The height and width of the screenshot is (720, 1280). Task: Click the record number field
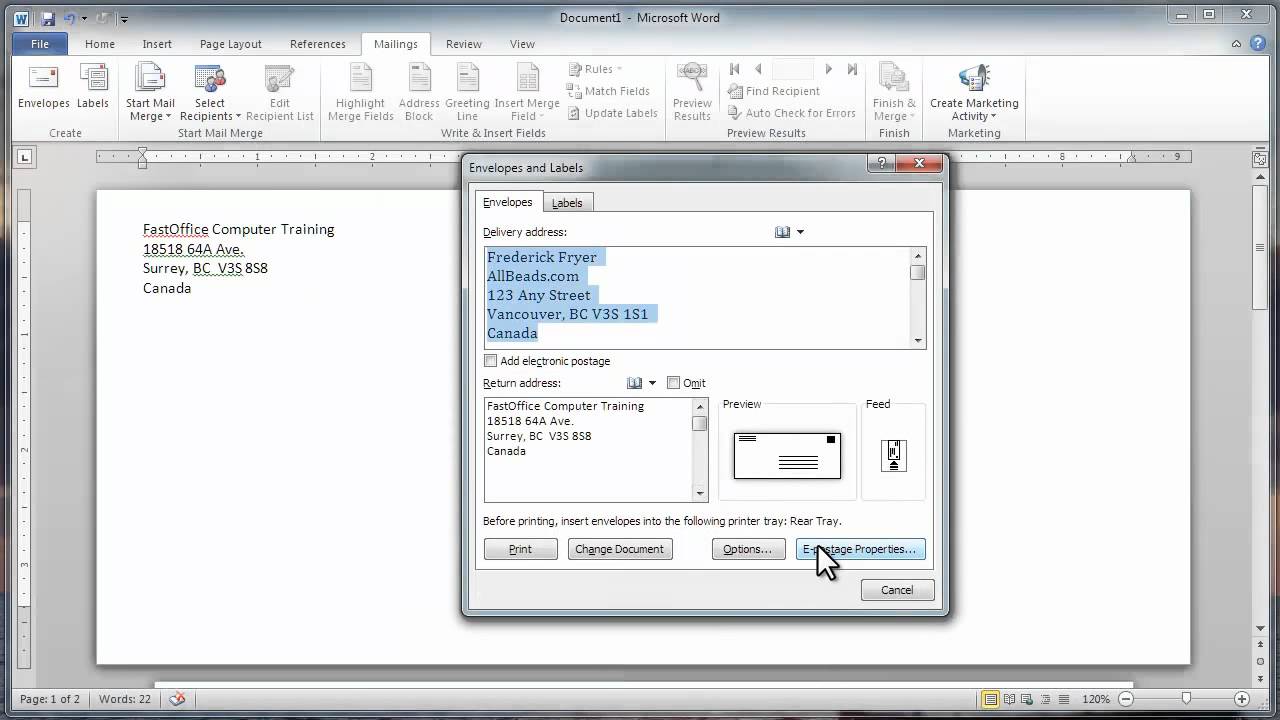click(793, 69)
